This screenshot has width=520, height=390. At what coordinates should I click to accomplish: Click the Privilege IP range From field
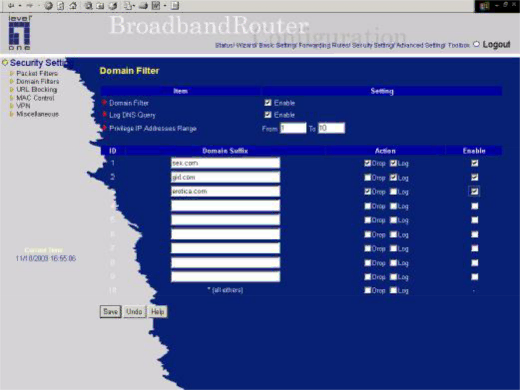pos(293,128)
